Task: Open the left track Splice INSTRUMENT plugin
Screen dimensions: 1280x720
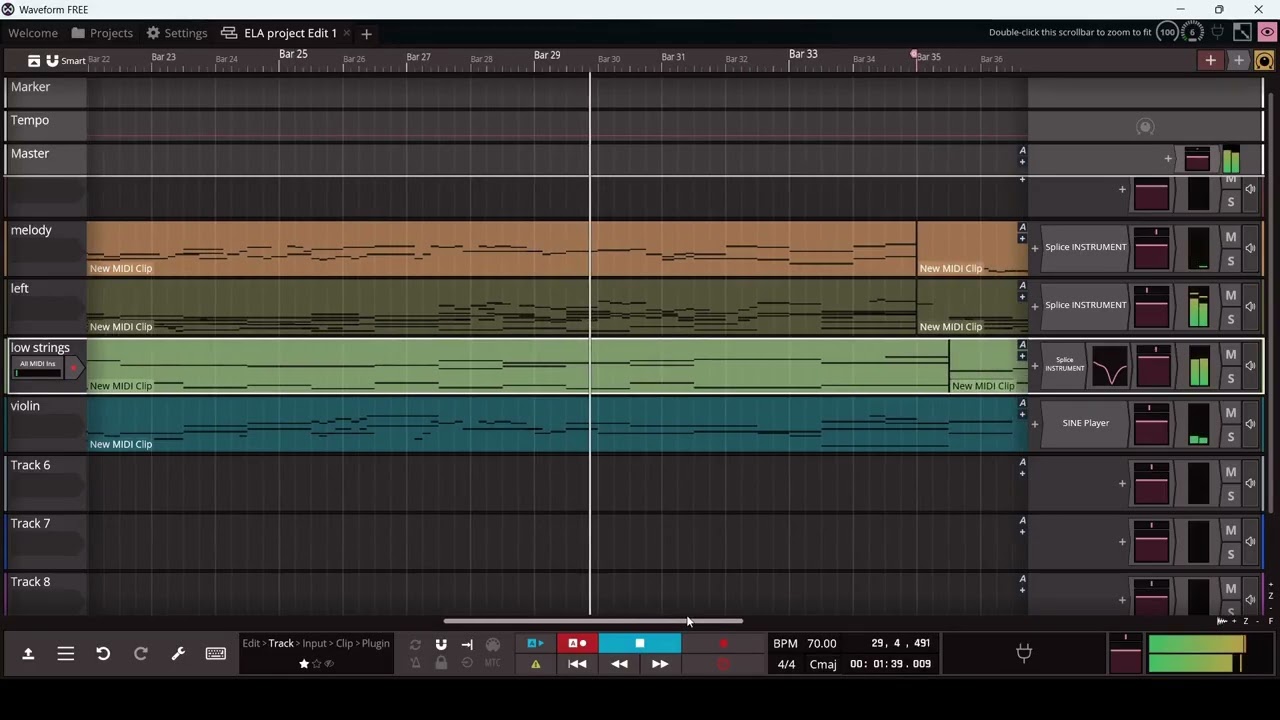Action: click(1085, 305)
